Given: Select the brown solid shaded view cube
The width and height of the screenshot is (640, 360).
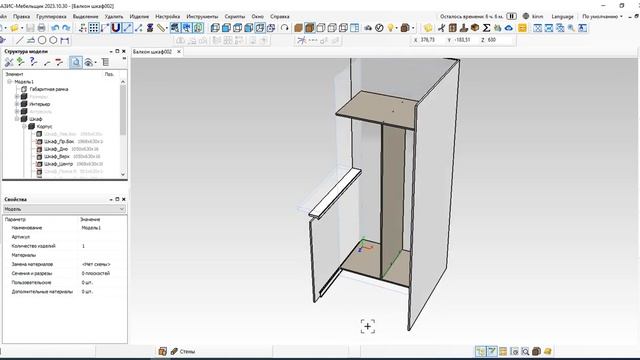Looking at the screenshot, I should [x=298, y=28].
